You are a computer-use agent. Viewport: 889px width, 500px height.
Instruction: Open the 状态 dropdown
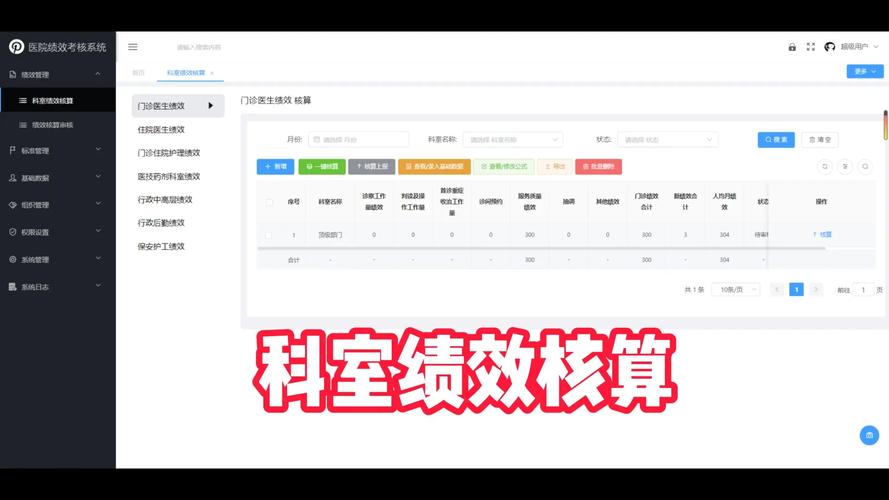click(668, 139)
